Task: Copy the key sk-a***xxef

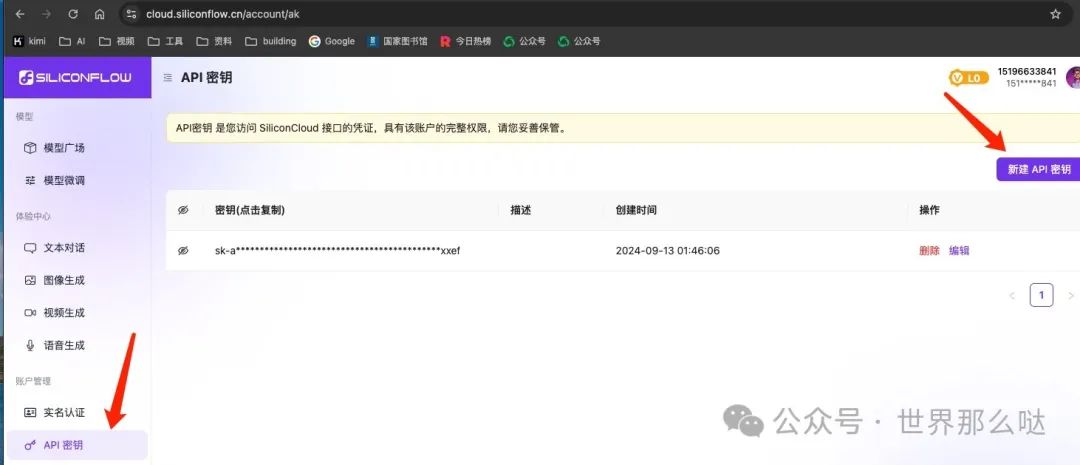Action: pyautogui.click(x=338, y=251)
